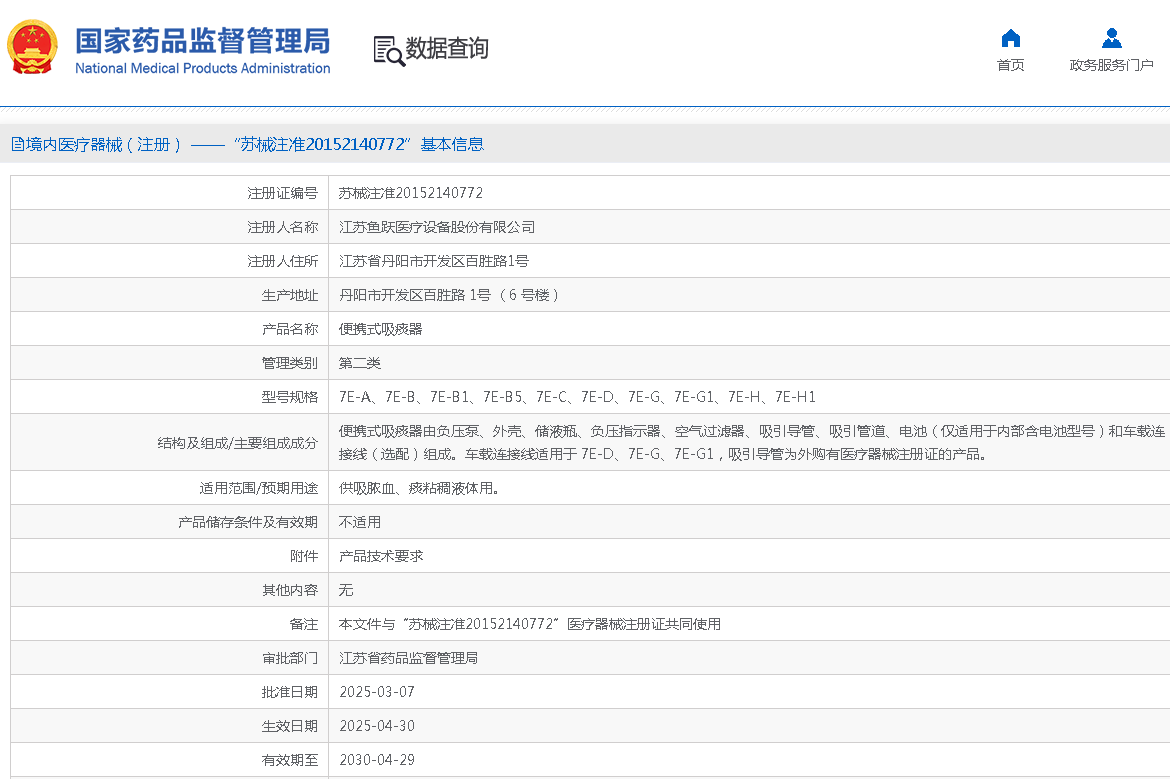The height and width of the screenshot is (779, 1170).
Task: Select the 生产地址 label
Action: (x=290, y=295)
